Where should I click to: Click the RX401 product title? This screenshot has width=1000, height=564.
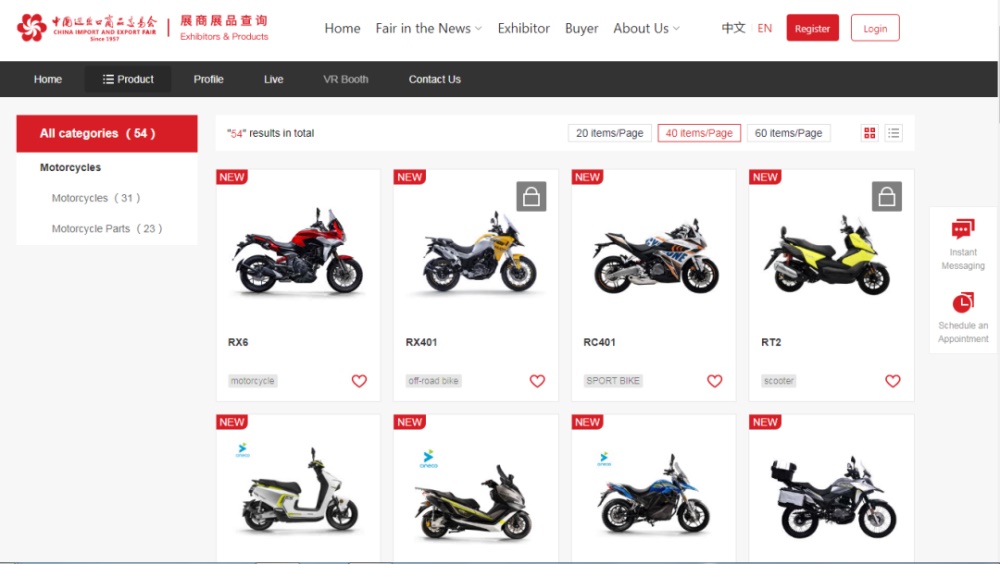421,342
